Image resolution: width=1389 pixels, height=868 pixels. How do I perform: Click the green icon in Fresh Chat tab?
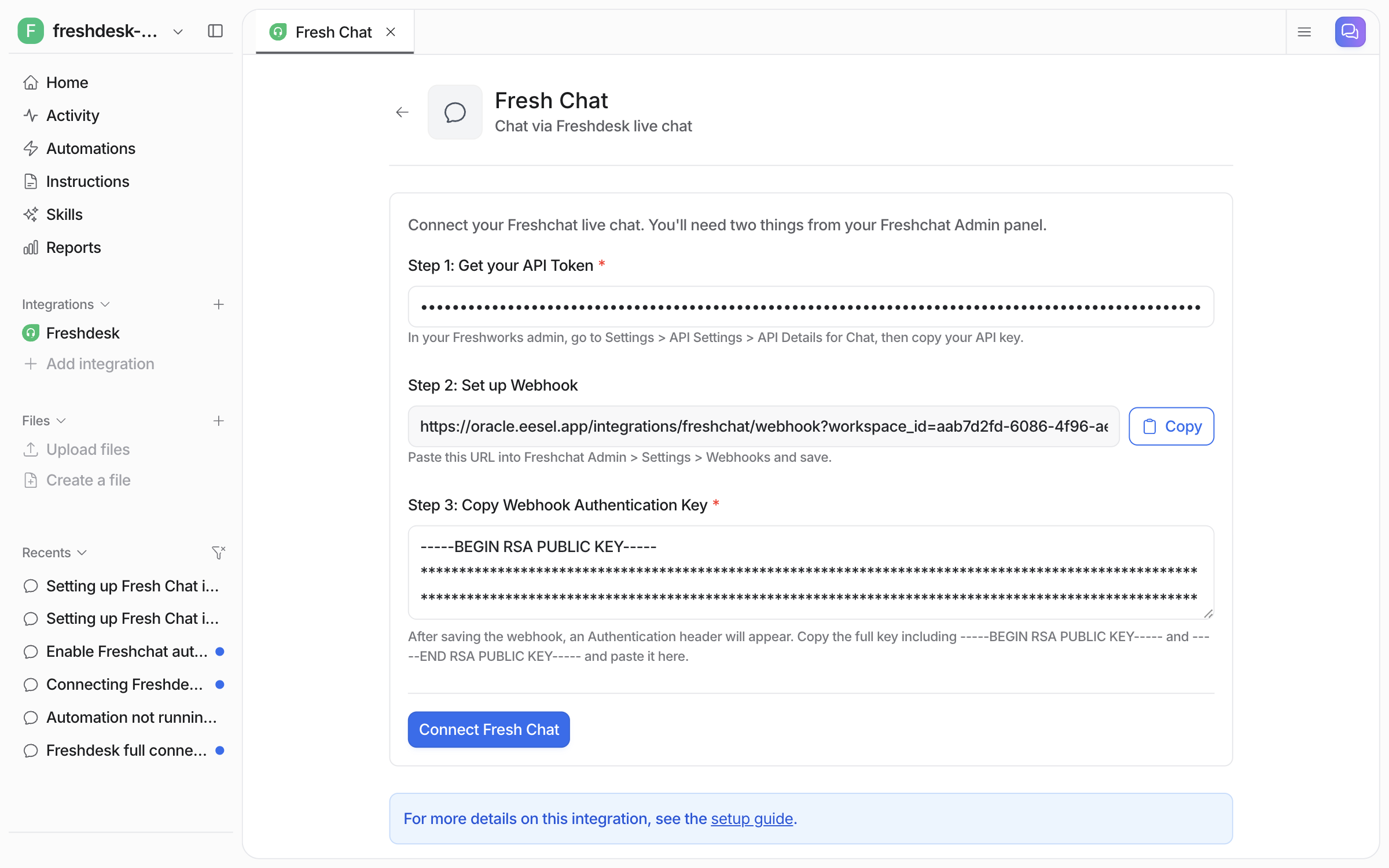tap(278, 32)
